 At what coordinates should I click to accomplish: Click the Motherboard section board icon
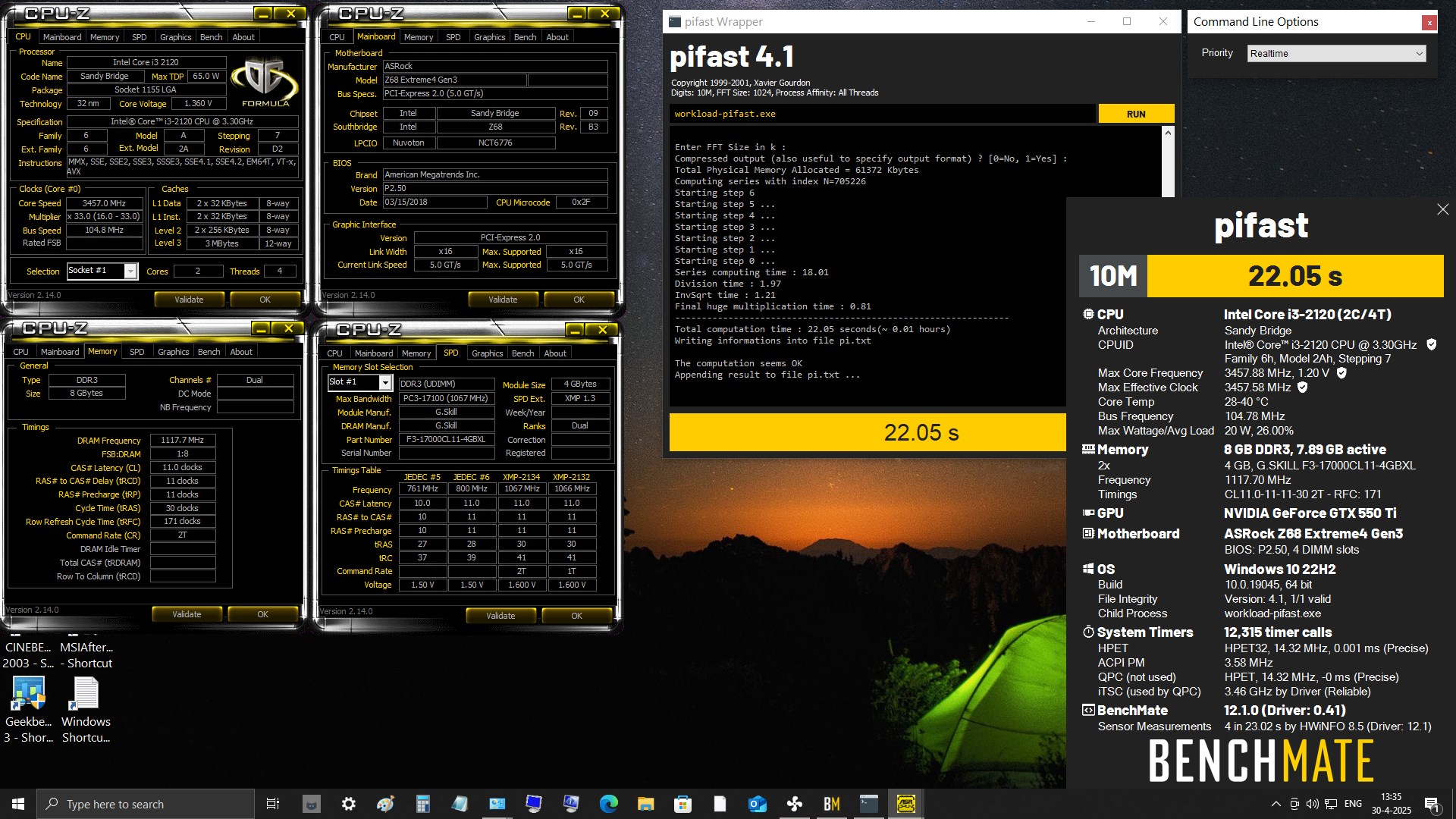click(x=1088, y=533)
